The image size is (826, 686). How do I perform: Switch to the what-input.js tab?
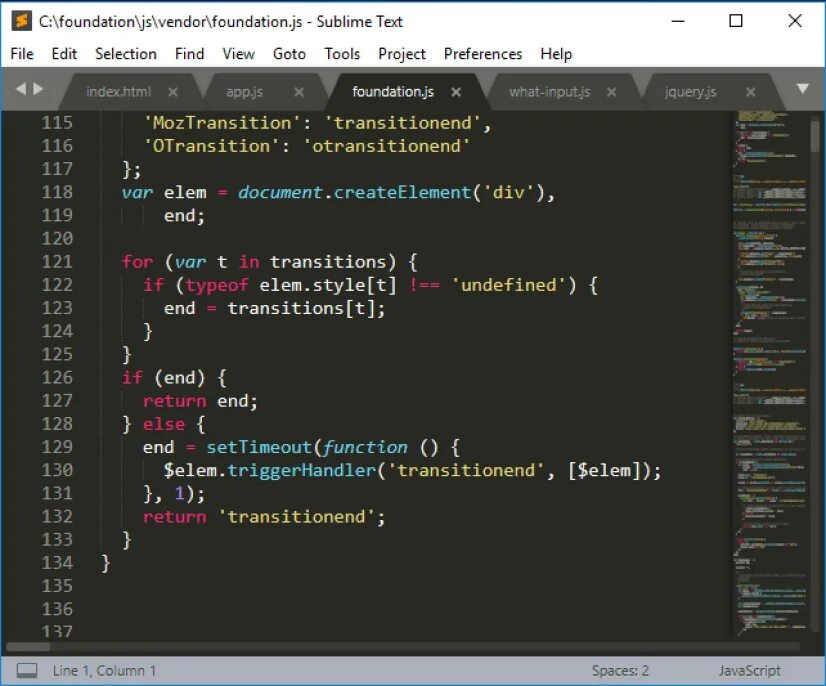(549, 92)
